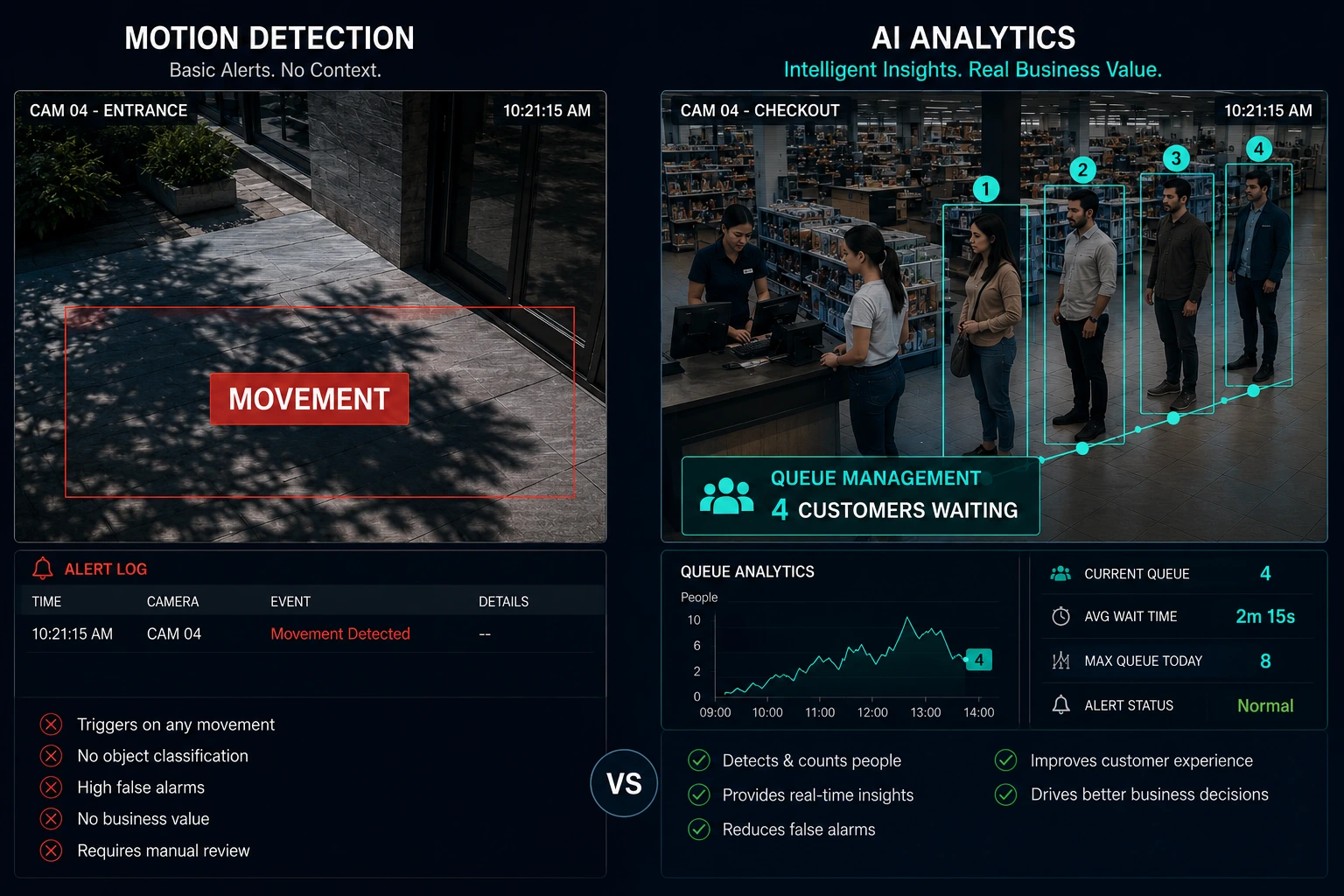This screenshot has height=896, width=1344.
Task: Click the VS circle badge
Action: [x=624, y=783]
